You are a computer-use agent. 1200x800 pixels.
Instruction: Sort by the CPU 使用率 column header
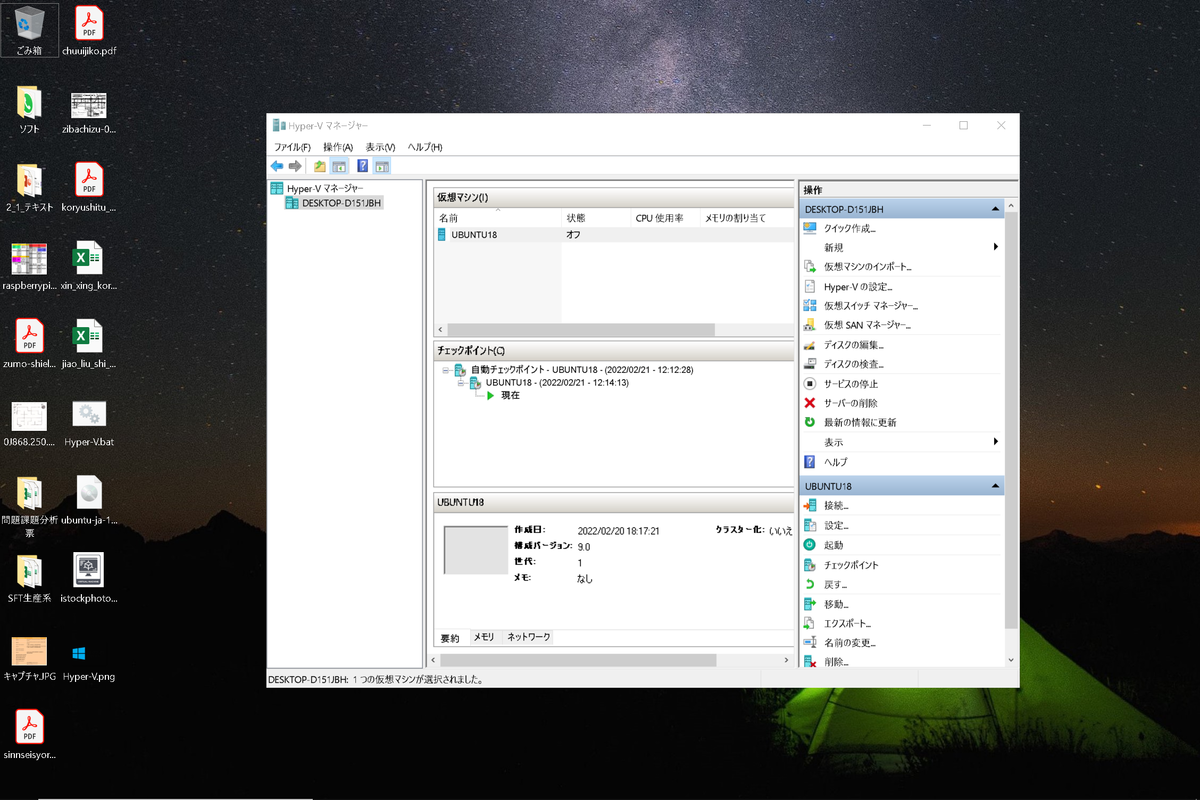click(x=665, y=218)
